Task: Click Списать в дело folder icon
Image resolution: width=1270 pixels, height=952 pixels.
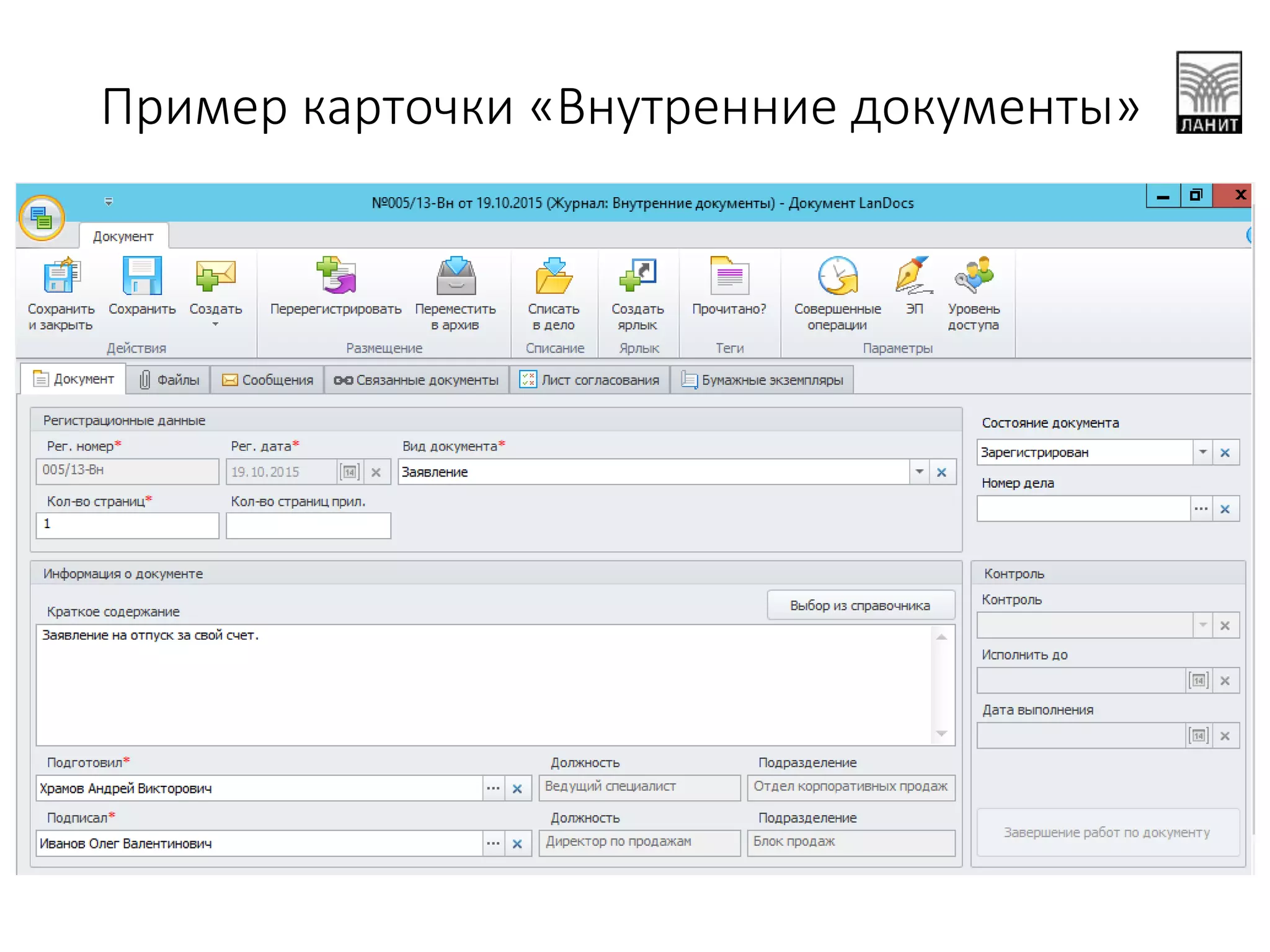Action: pos(553,276)
